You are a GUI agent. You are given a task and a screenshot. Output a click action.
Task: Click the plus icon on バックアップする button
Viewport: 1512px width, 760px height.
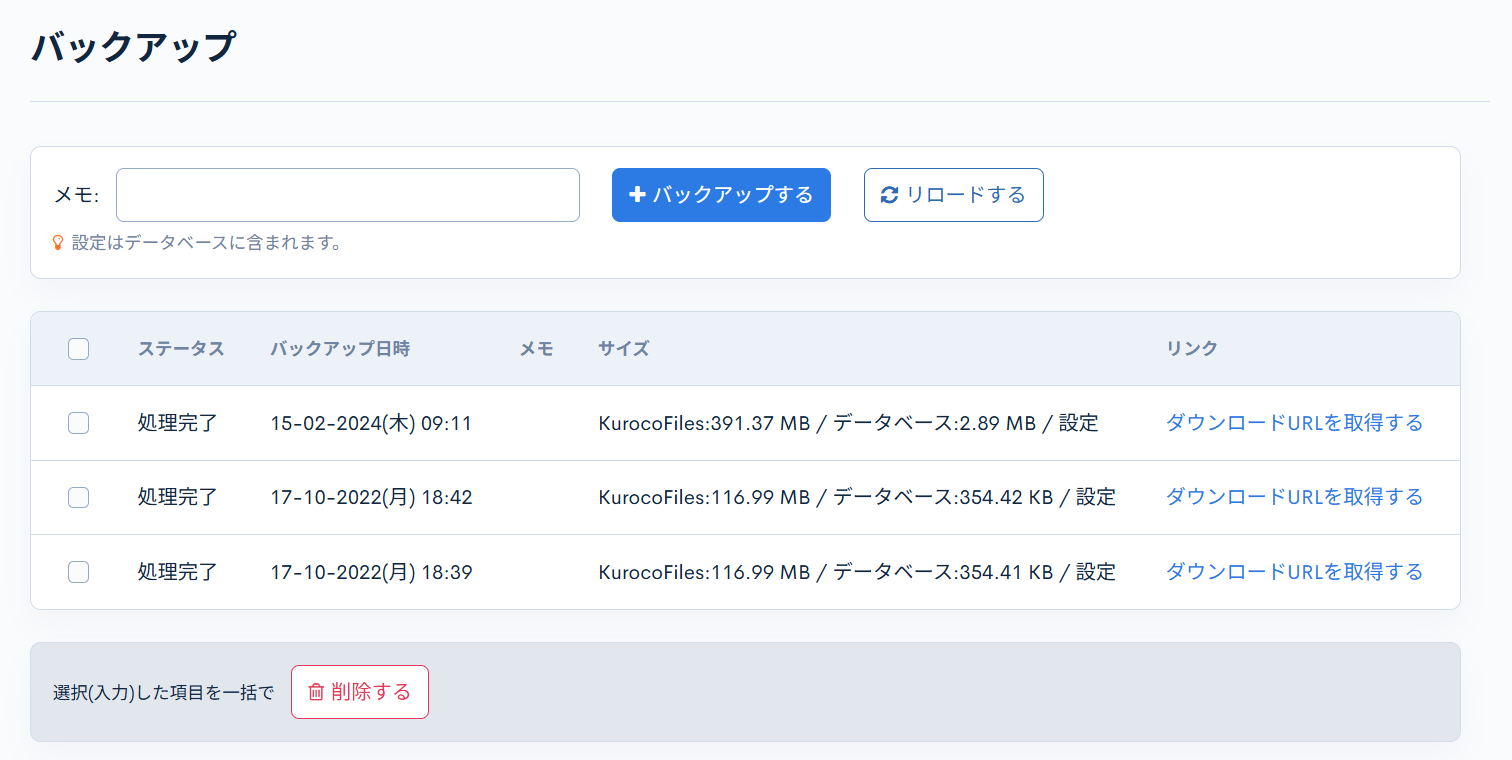[638, 195]
